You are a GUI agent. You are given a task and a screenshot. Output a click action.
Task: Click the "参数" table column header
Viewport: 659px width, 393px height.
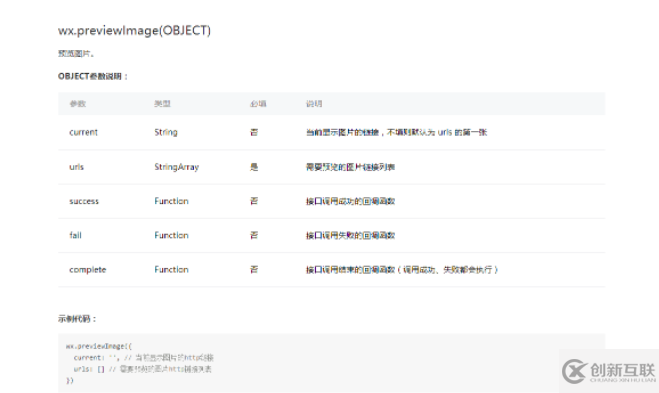tap(78, 103)
